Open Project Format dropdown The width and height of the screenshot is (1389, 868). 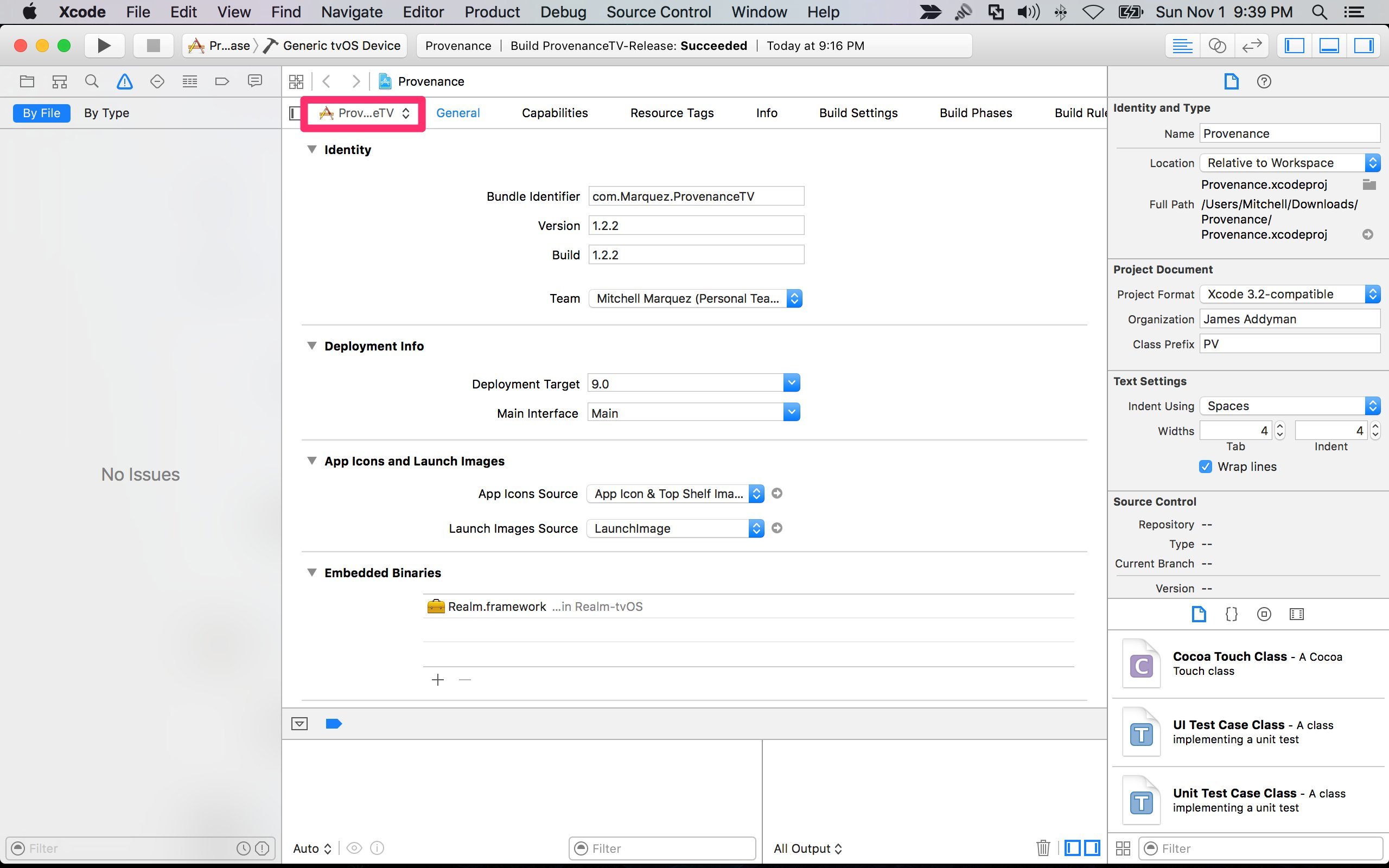tap(1290, 294)
